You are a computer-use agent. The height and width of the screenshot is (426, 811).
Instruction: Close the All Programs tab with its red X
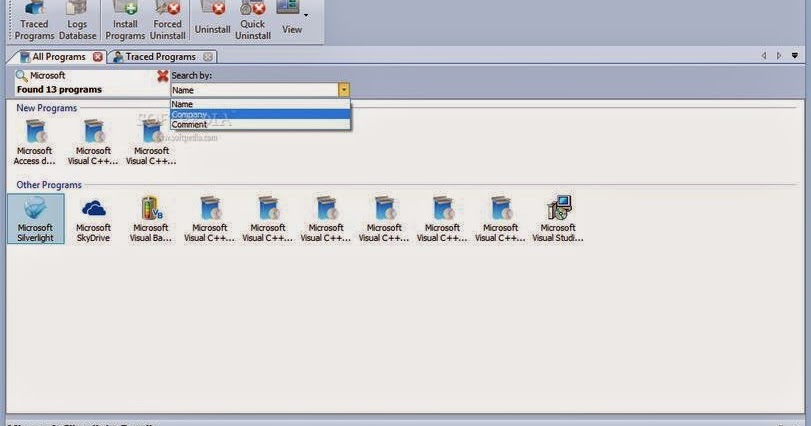coord(98,57)
